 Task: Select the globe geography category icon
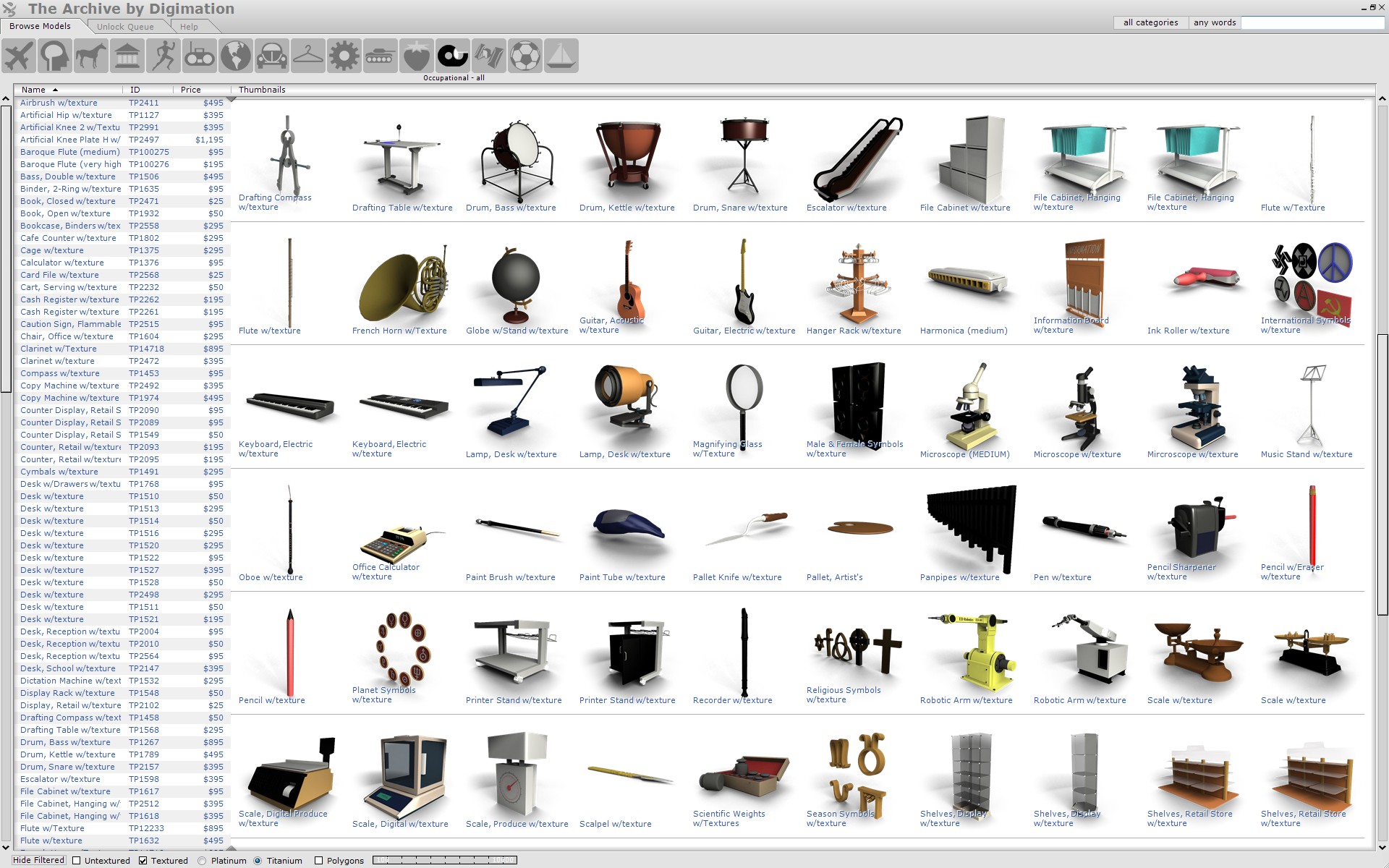coord(236,56)
